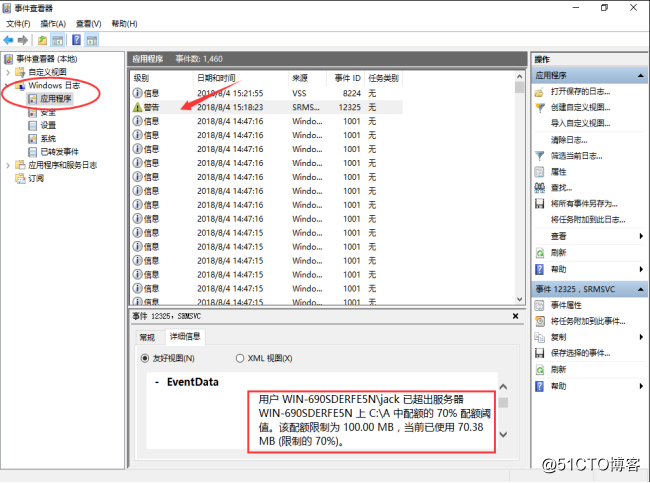Open the 操作(A) menu
This screenshot has width=650, height=483.
pos(53,24)
